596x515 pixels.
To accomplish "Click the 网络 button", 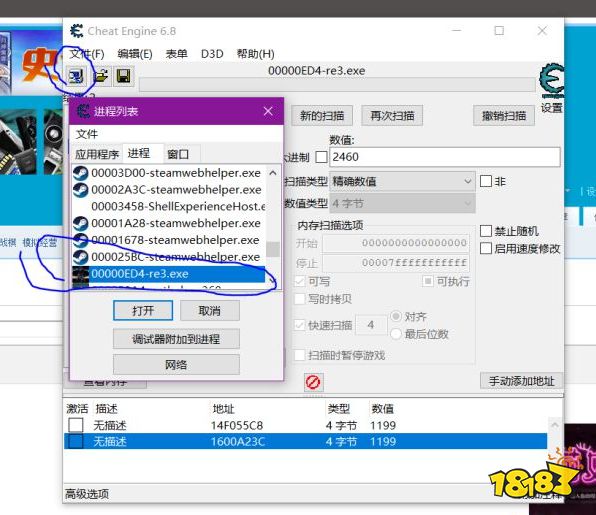I will pyautogui.click(x=176, y=365).
